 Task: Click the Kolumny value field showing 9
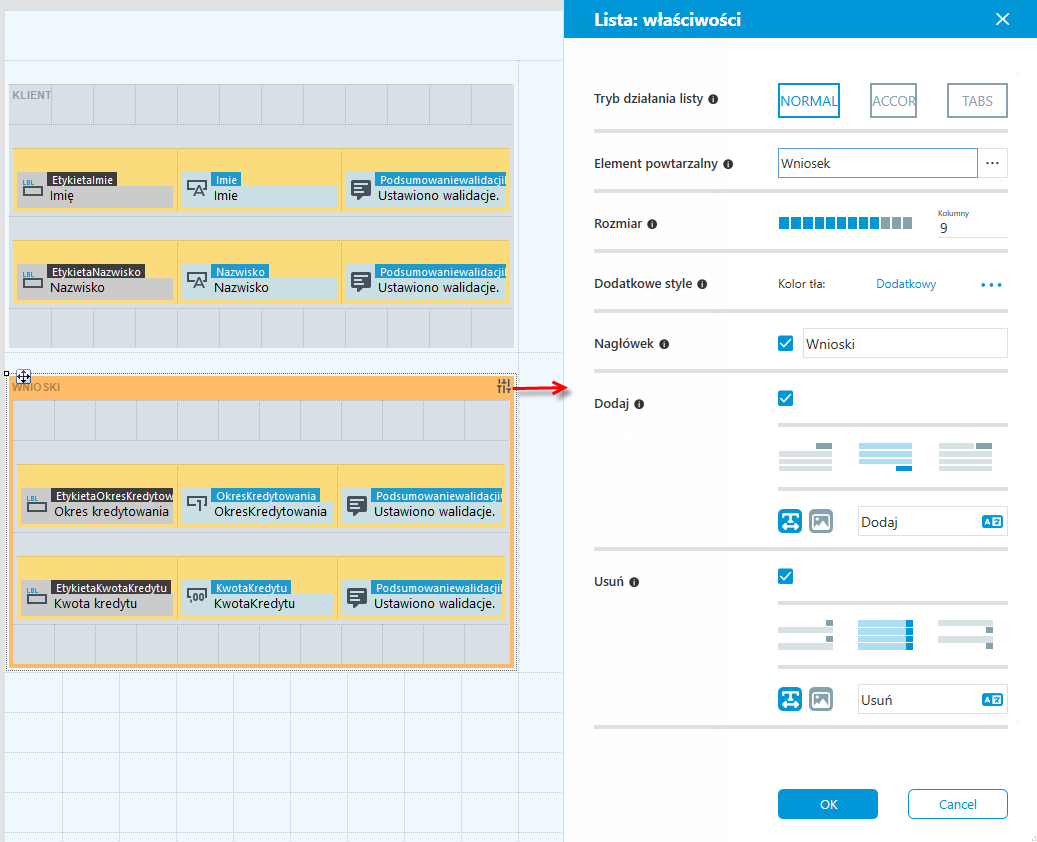tap(972, 228)
